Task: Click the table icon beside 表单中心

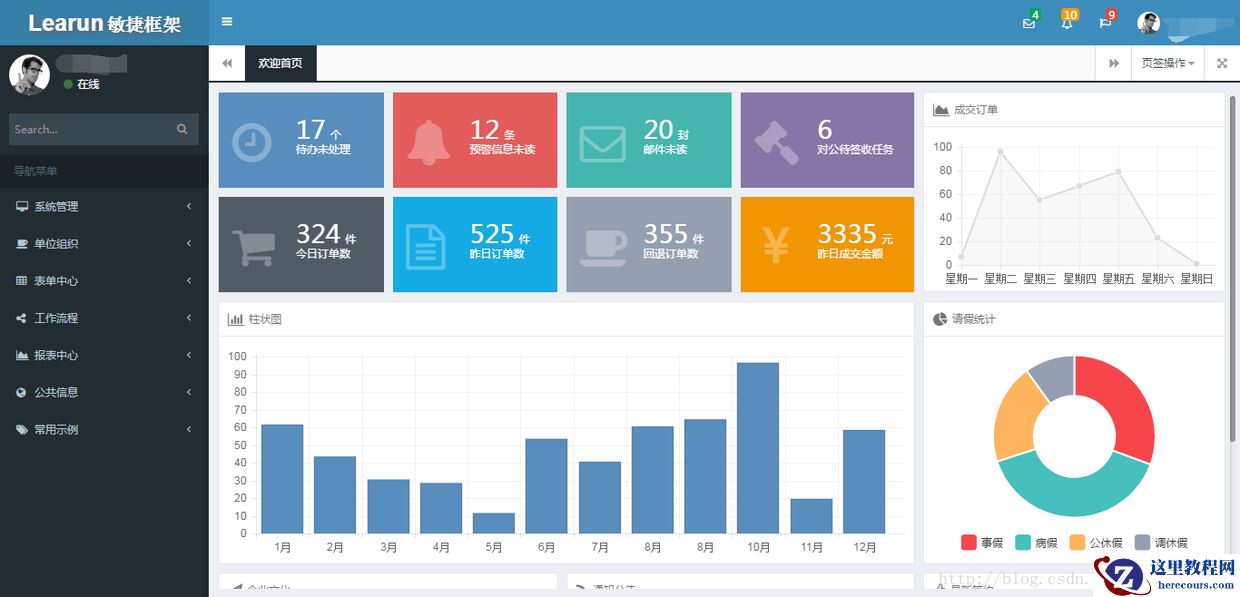Action: coord(22,281)
